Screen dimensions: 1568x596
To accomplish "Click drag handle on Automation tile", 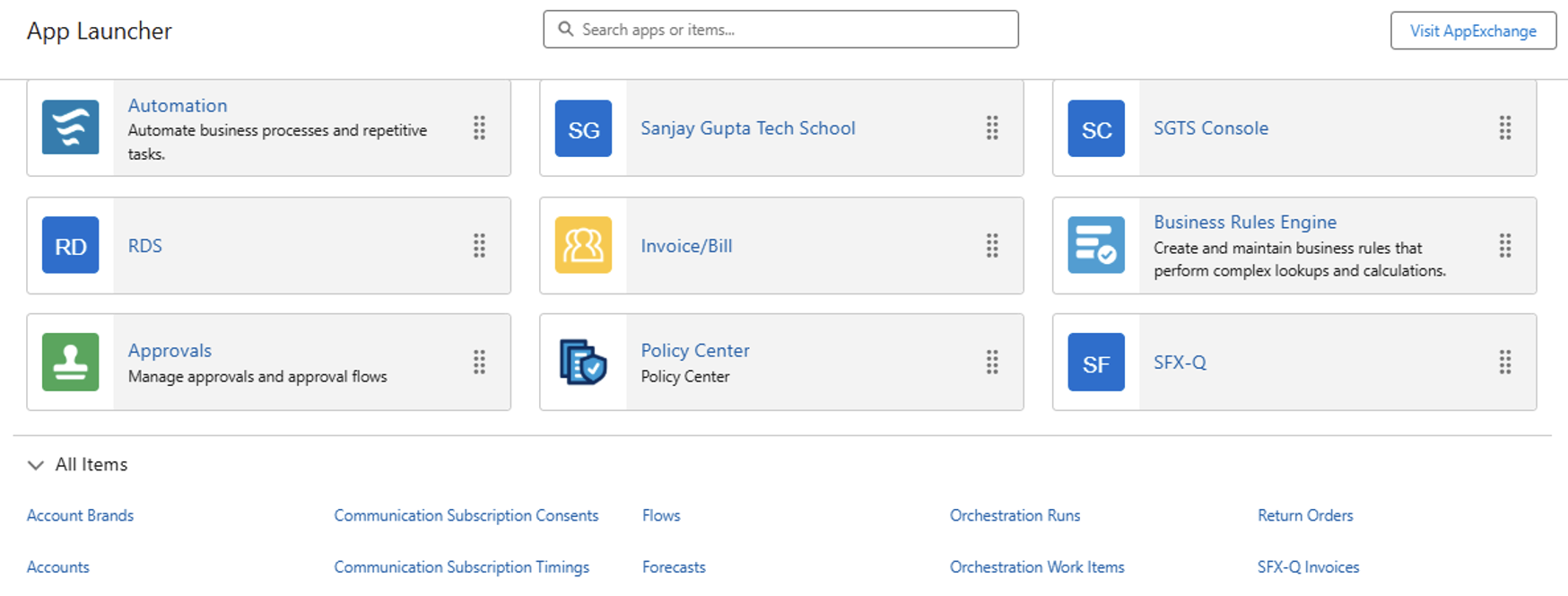I will 479,128.
